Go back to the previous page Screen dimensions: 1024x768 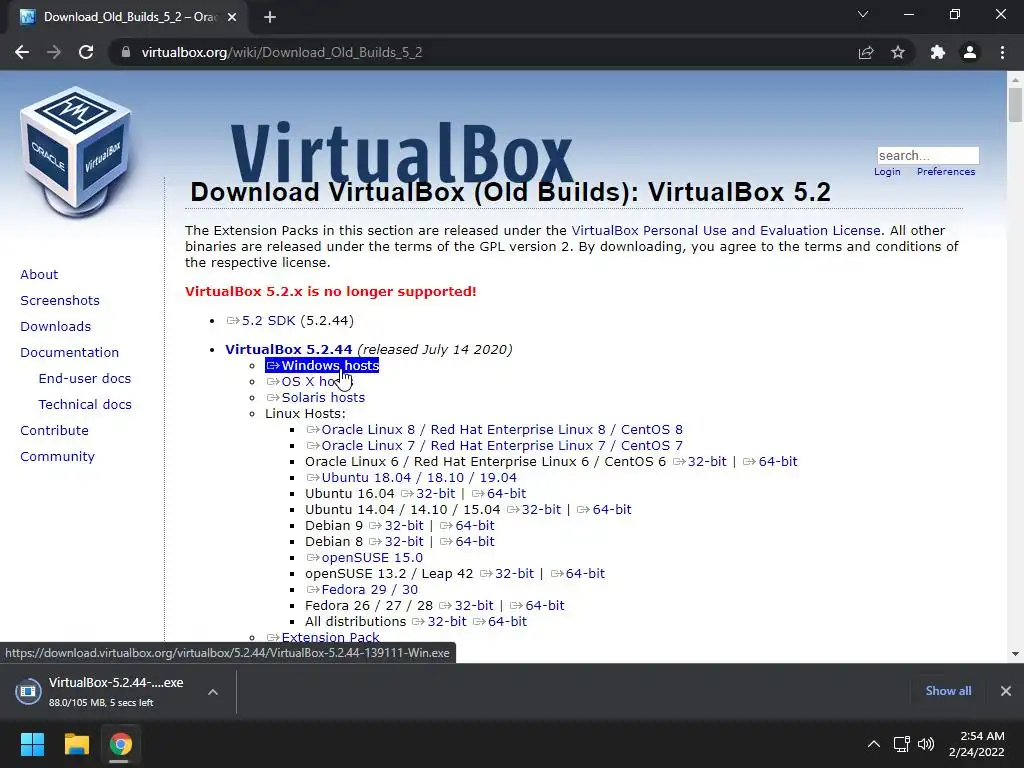point(22,52)
